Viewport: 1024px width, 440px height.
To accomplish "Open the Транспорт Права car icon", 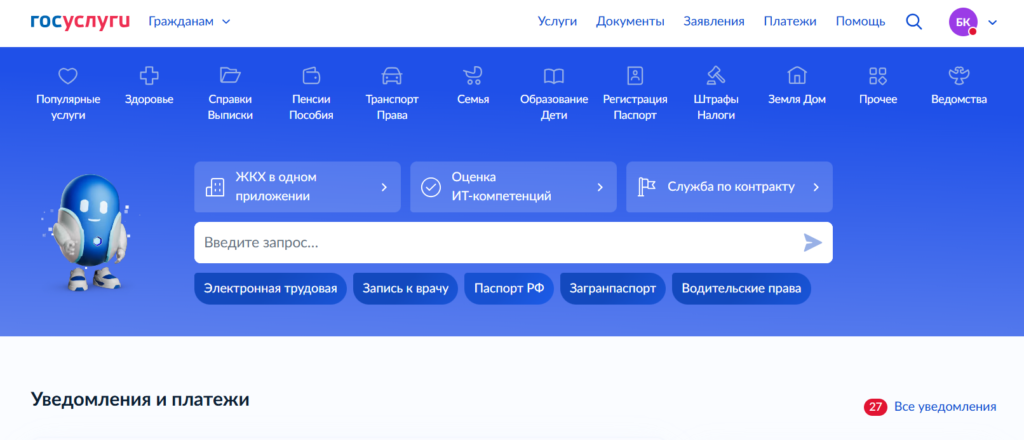I will (392, 75).
